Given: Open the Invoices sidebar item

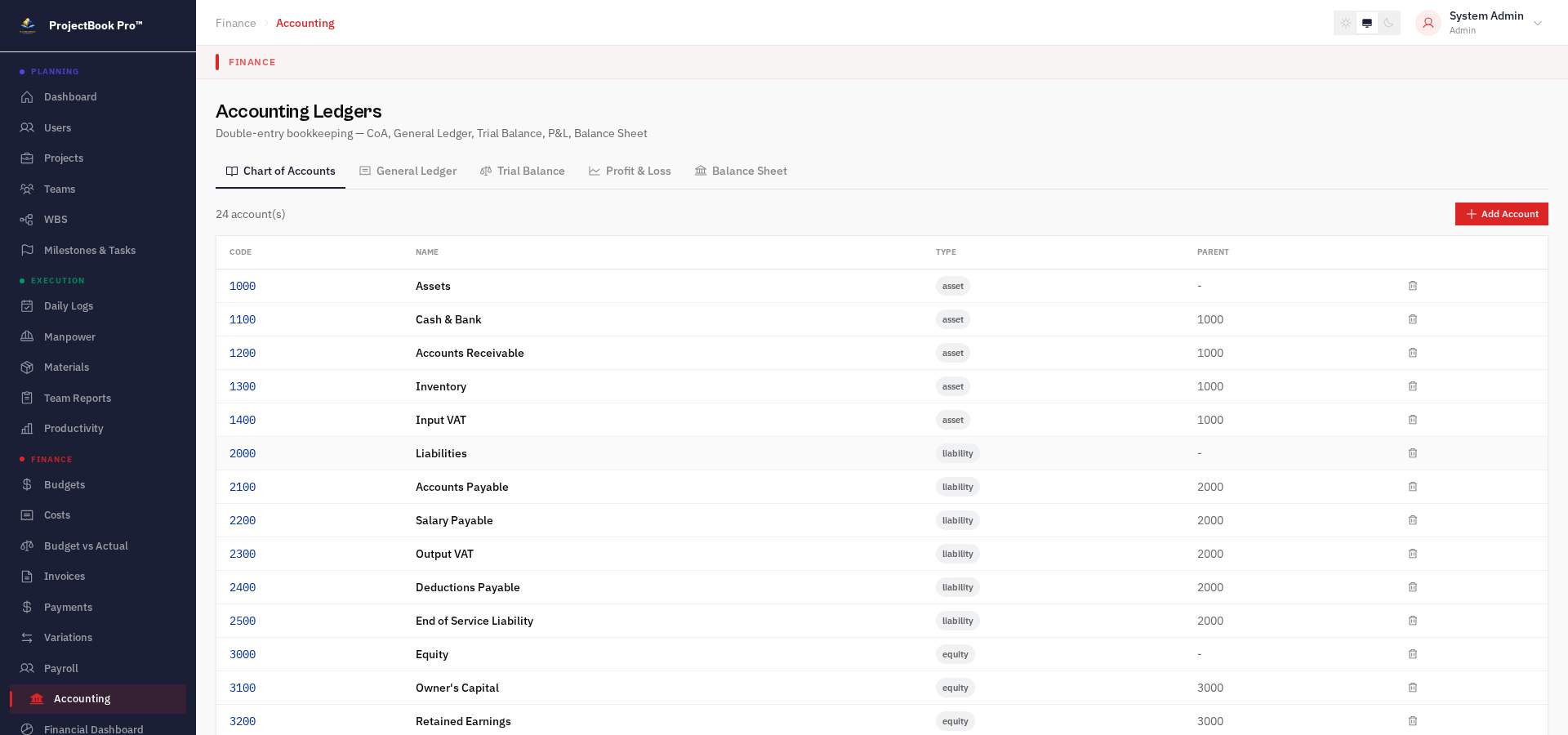Looking at the screenshot, I should coord(98,576).
